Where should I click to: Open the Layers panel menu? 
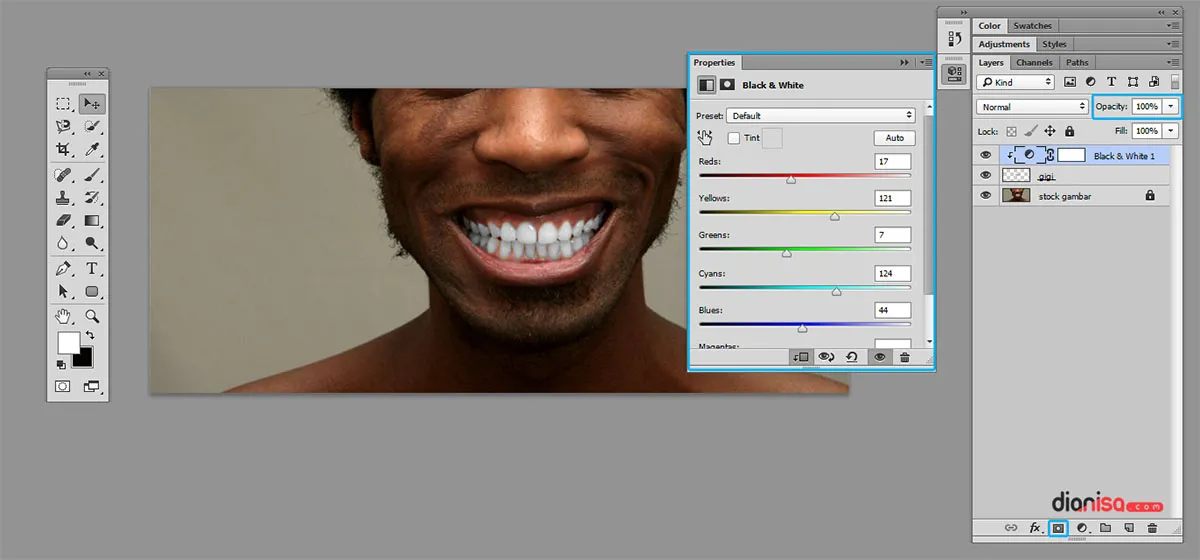[1174, 62]
